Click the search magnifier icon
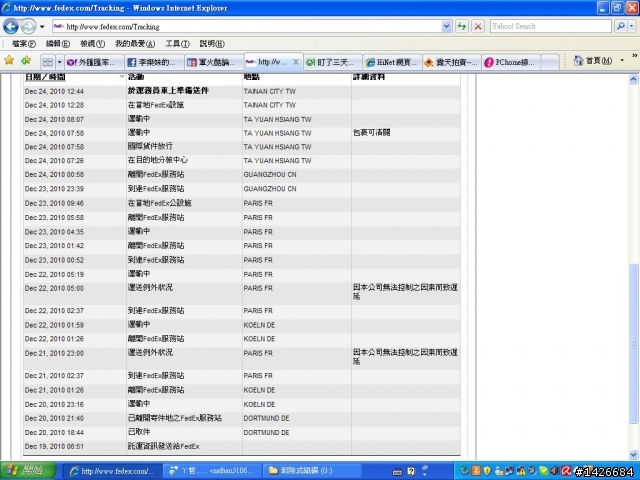 pyautogui.click(x=620, y=27)
